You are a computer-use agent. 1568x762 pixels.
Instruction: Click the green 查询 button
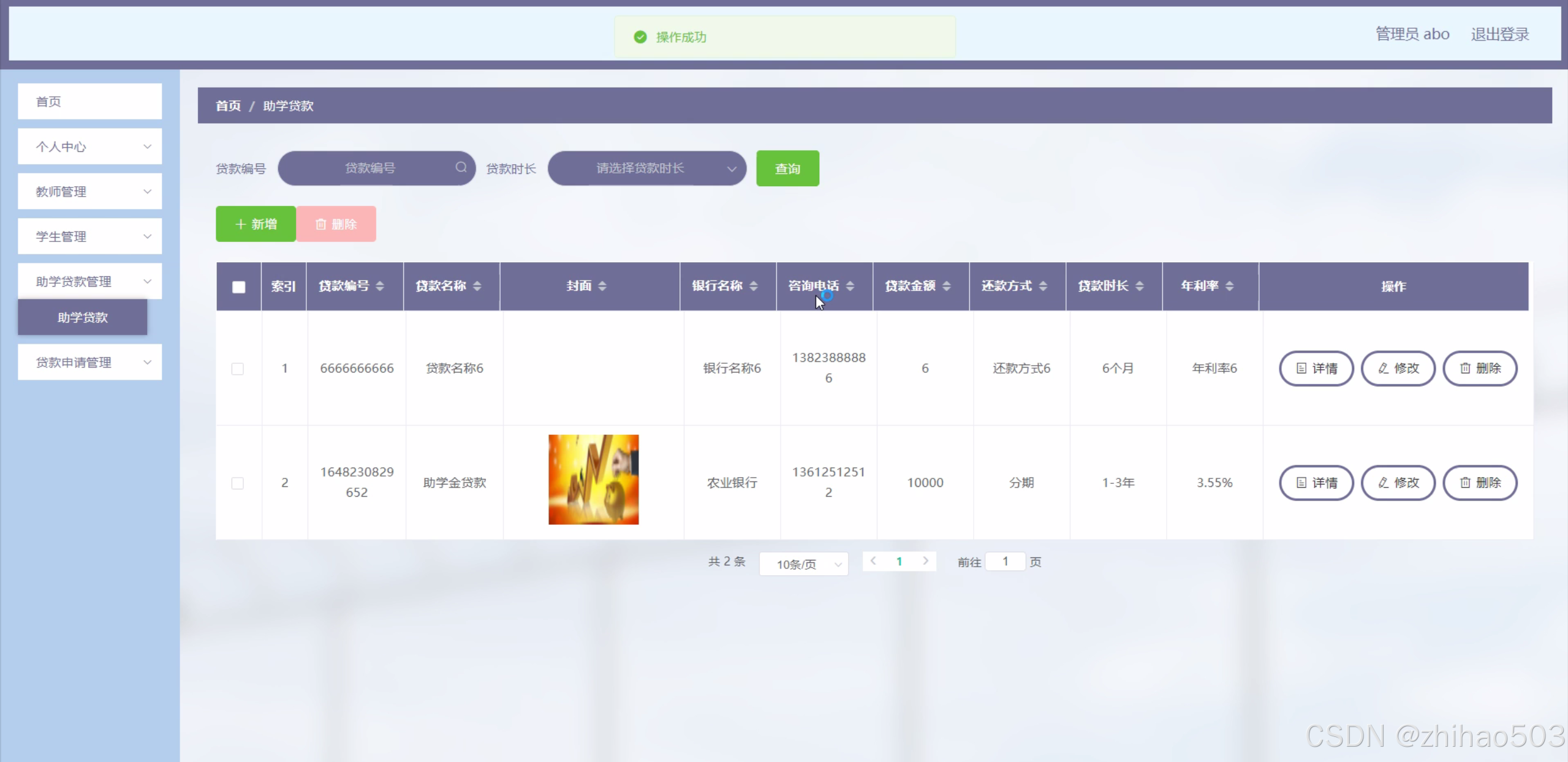787,168
